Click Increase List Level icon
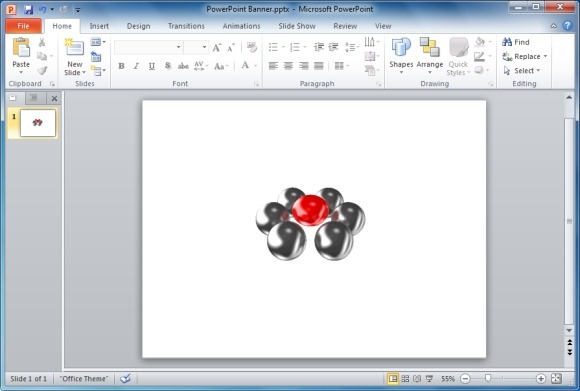Viewport: 580px width, 391px height. tap(333, 47)
